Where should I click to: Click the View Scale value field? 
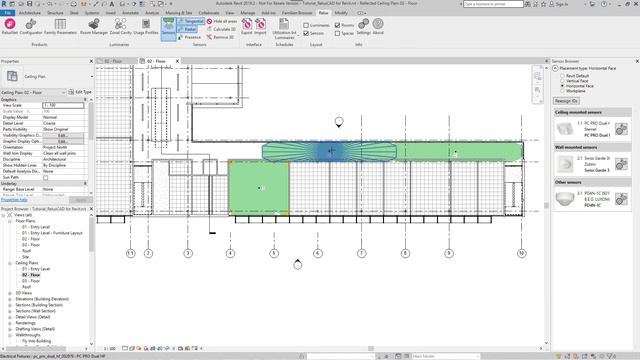point(63,105)
